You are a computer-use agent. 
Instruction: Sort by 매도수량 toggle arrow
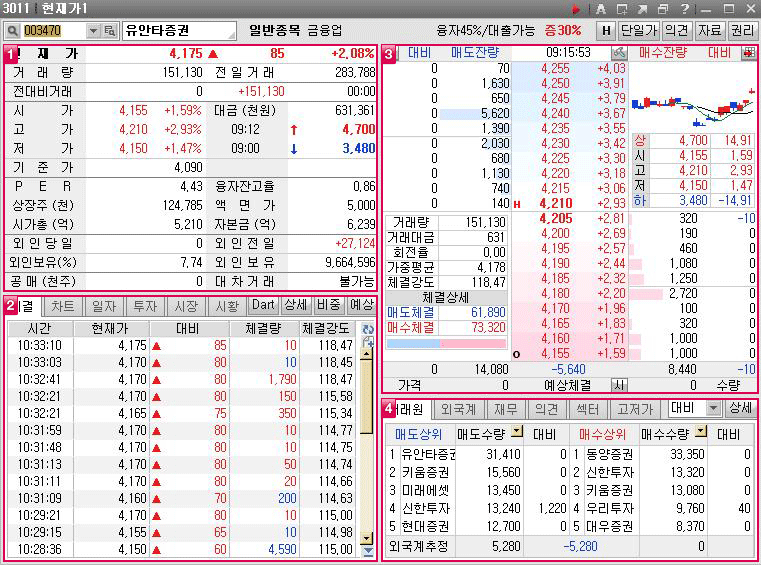point(517,432)
